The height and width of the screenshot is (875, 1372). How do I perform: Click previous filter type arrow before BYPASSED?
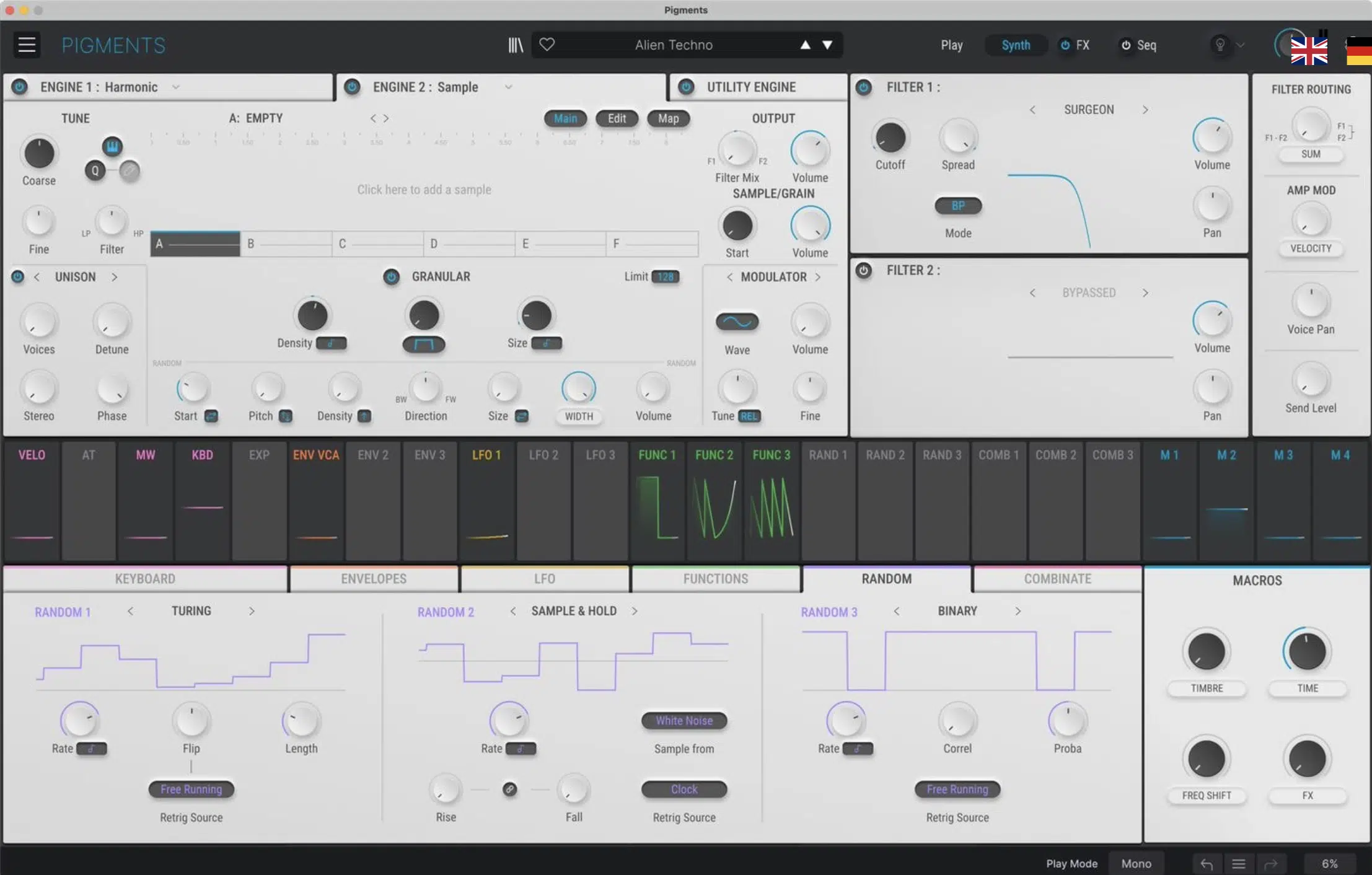(1032, 292)
